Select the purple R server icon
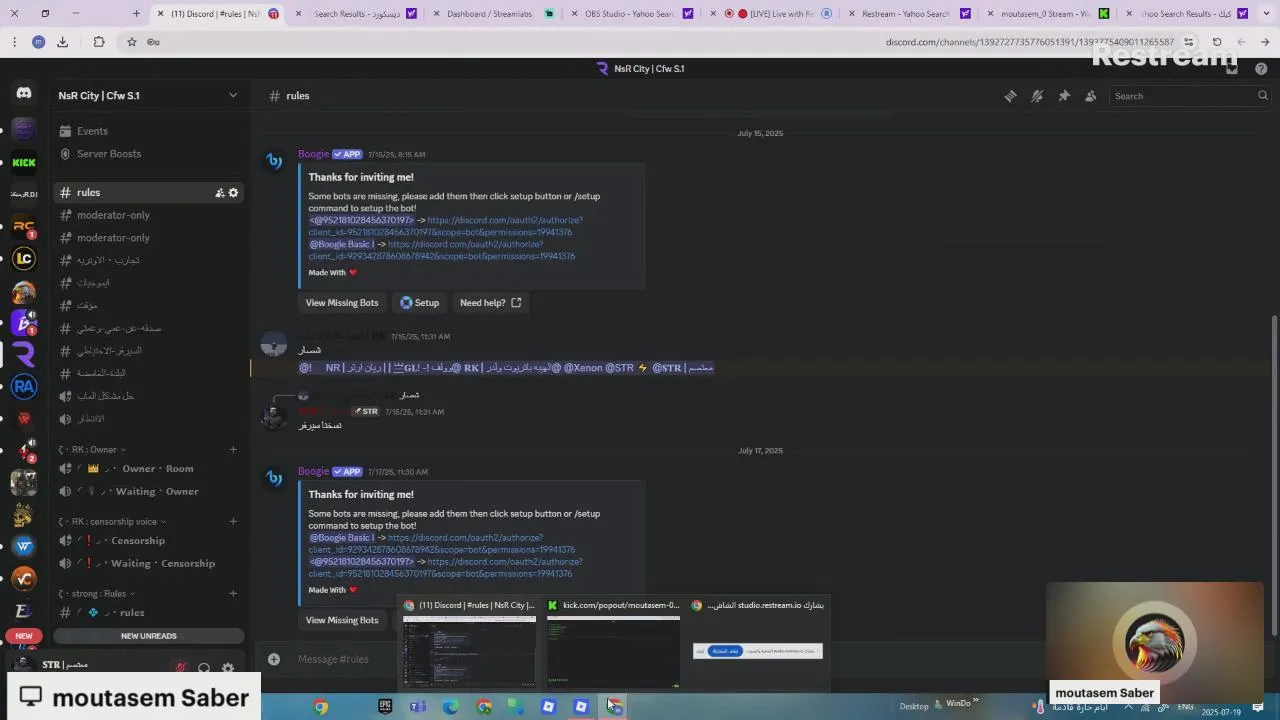 coord(24,354)
